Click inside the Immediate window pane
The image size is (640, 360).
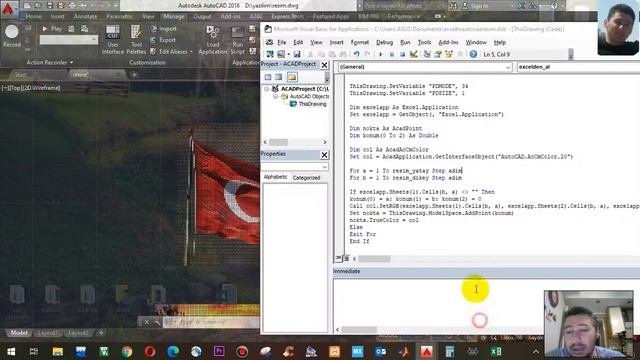click(439, 302)
